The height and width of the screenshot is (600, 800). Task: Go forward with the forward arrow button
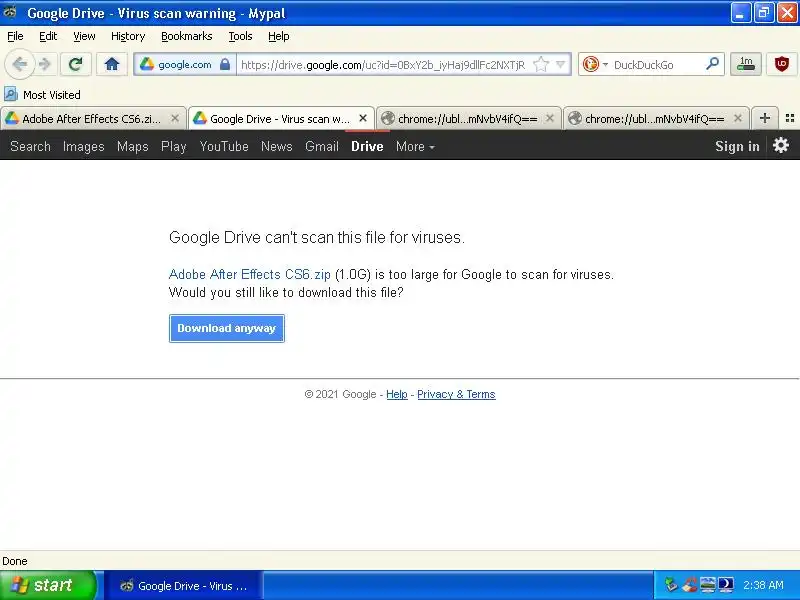pos(45,64)
